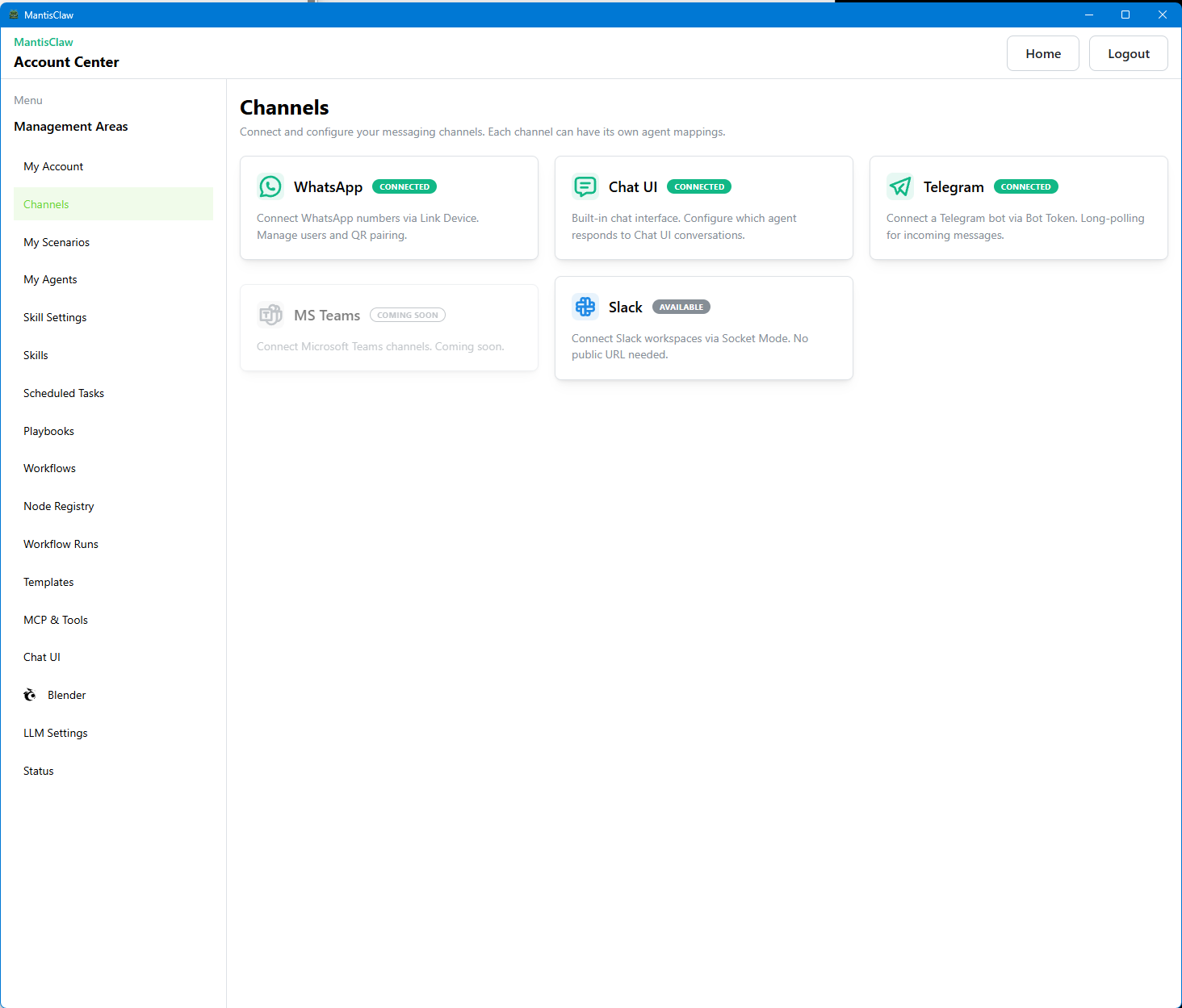Open the Slack card title
This screenshot has height=1008, width=1182.
point(626,307)
